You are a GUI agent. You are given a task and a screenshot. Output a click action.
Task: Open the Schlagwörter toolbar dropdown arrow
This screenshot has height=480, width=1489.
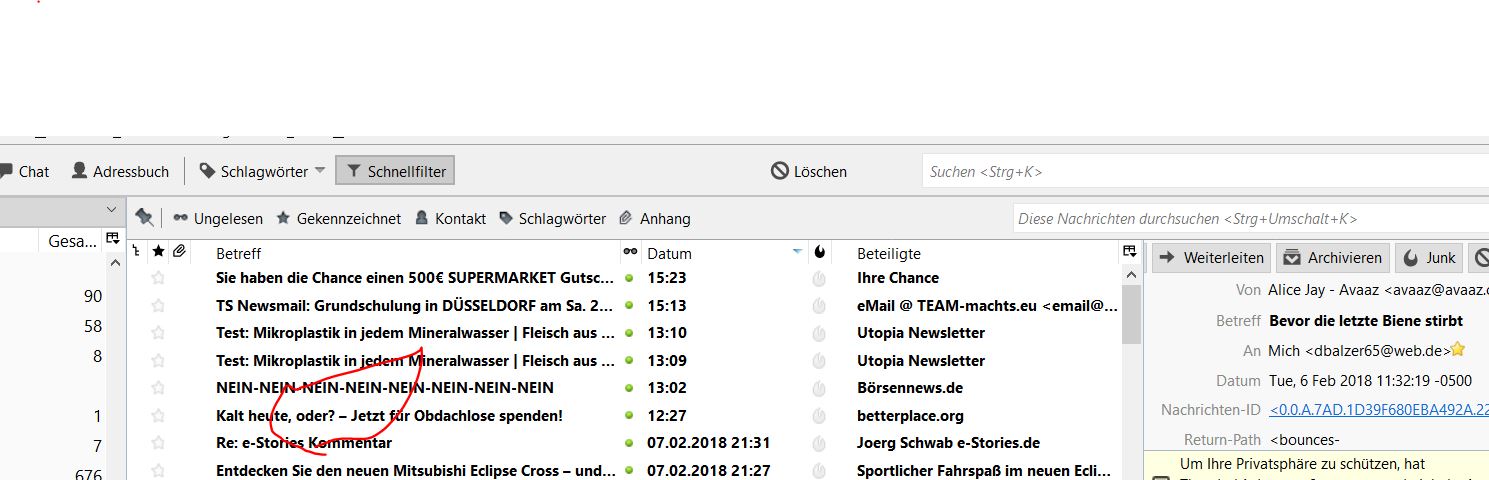coord(320,170)
